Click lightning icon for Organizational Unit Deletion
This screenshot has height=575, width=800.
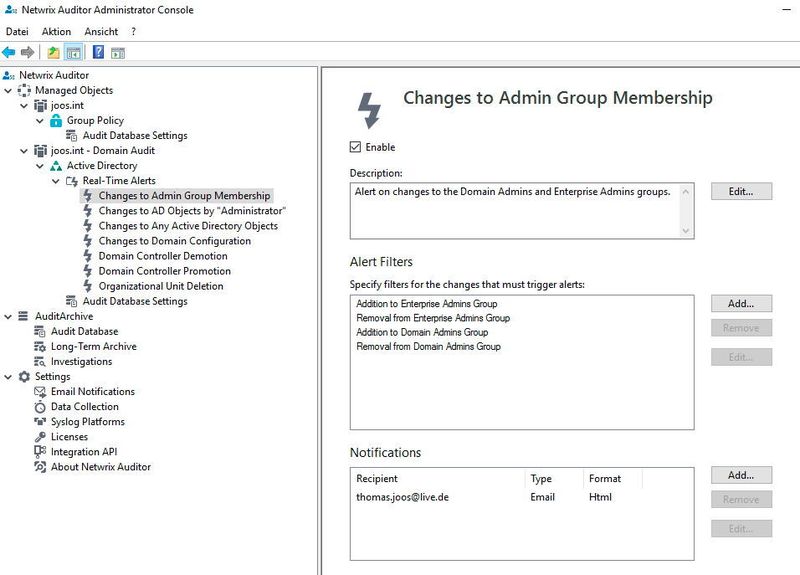point(88,286)
